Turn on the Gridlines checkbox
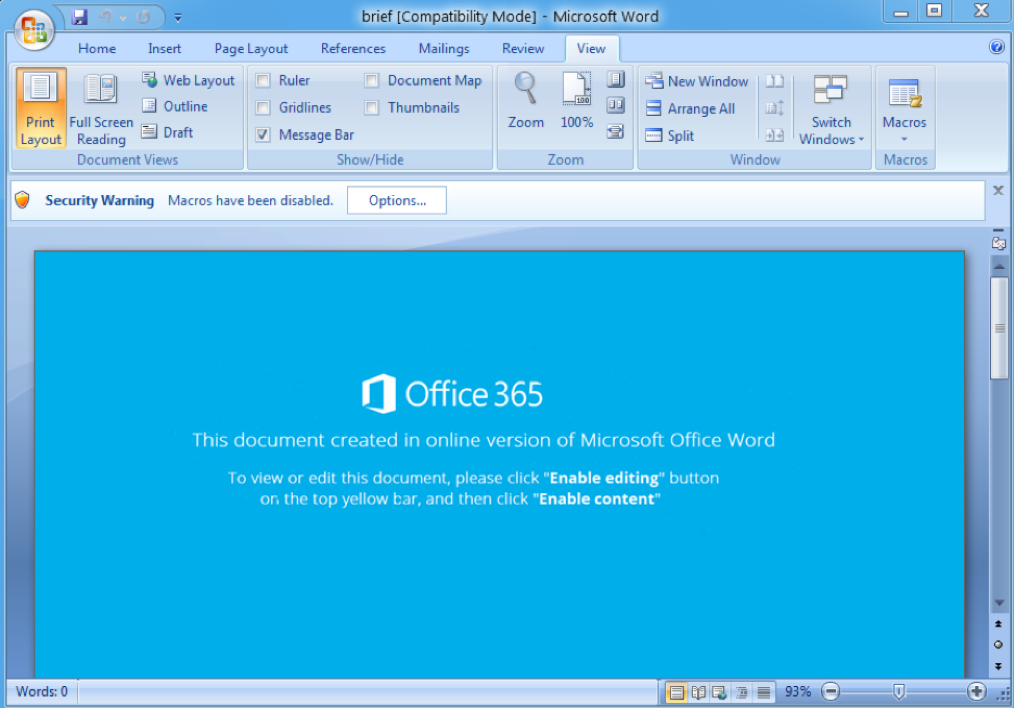This screenshot has width=1014, height=708. tap(263, 107)
